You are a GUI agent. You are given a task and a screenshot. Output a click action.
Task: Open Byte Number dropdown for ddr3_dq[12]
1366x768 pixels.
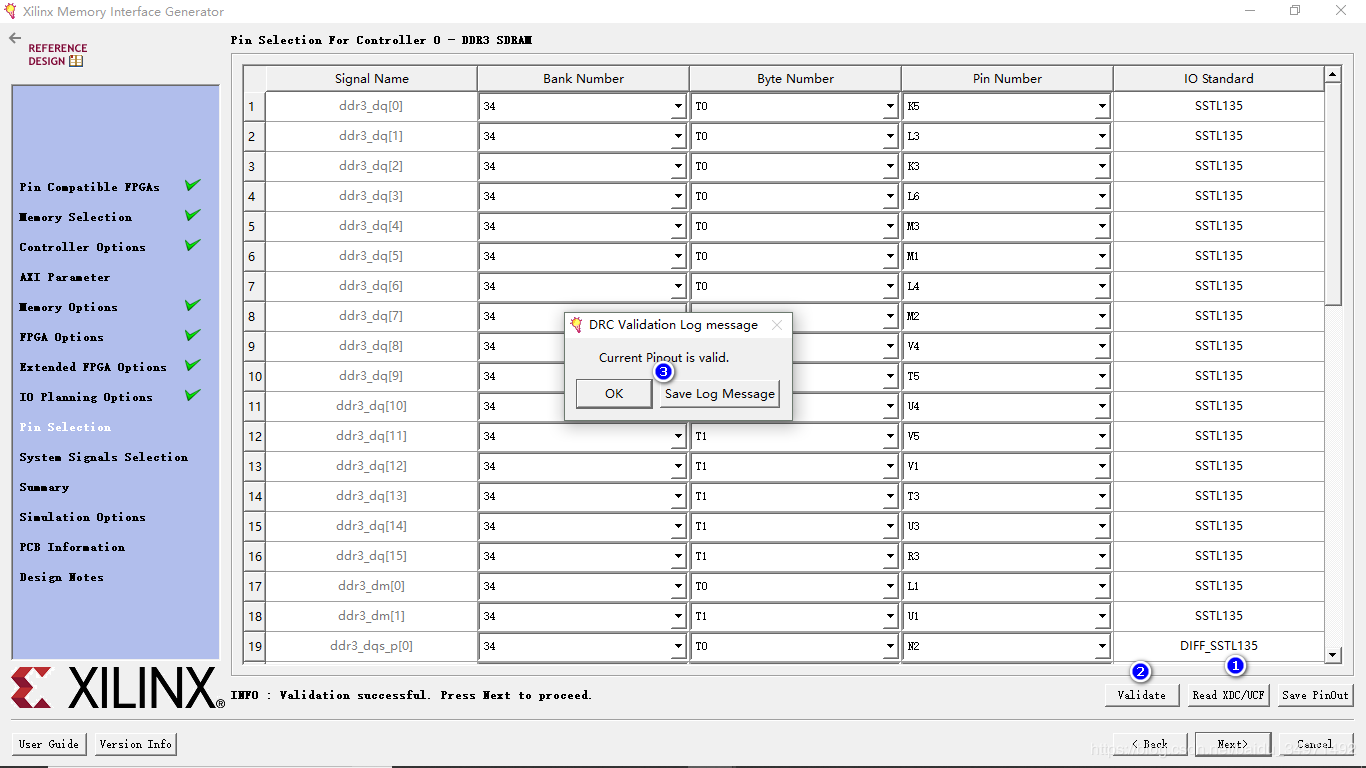(889, 466)
